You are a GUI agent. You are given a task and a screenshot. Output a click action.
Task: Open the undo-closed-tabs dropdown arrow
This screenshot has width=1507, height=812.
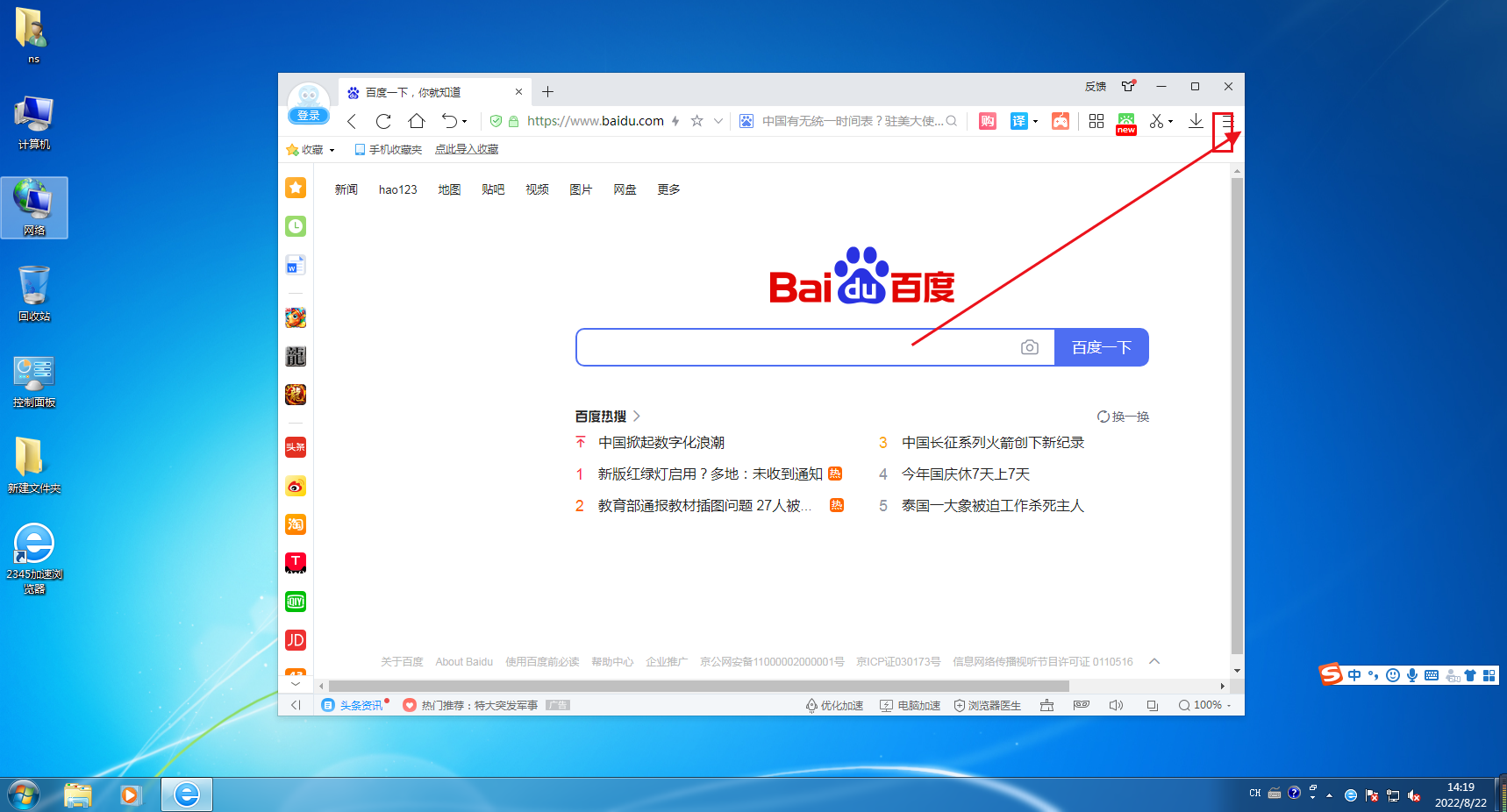pos(465,122)
